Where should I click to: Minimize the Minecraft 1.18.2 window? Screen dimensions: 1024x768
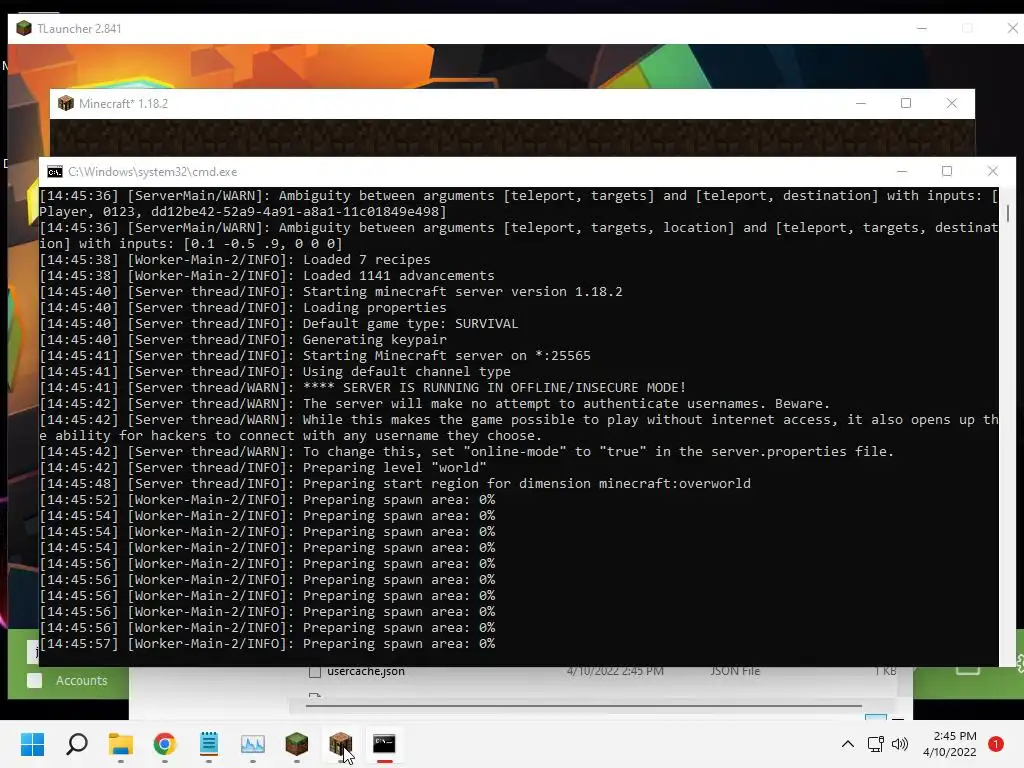coord(861,103)
